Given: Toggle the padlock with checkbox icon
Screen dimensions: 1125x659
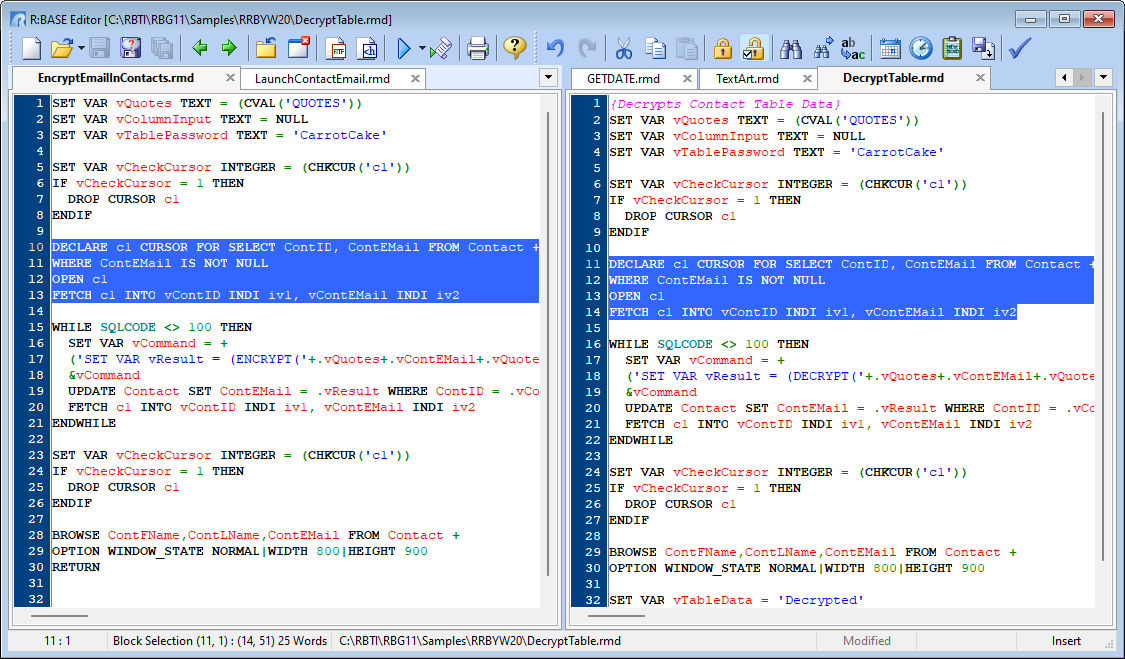Looking at the screenshot, I should [754, 49].
